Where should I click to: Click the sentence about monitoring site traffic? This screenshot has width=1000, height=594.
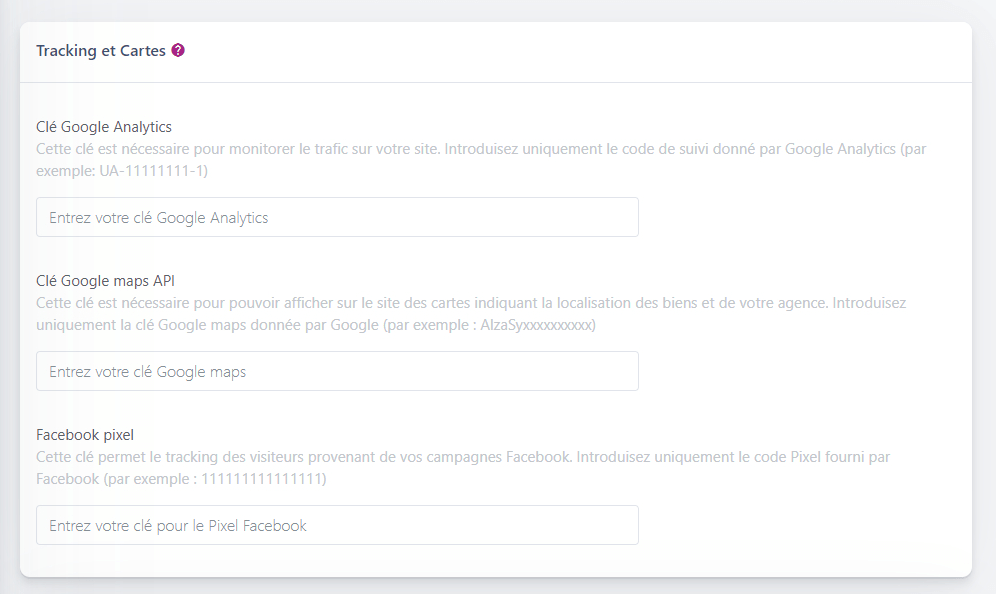(x=238, y=149)
